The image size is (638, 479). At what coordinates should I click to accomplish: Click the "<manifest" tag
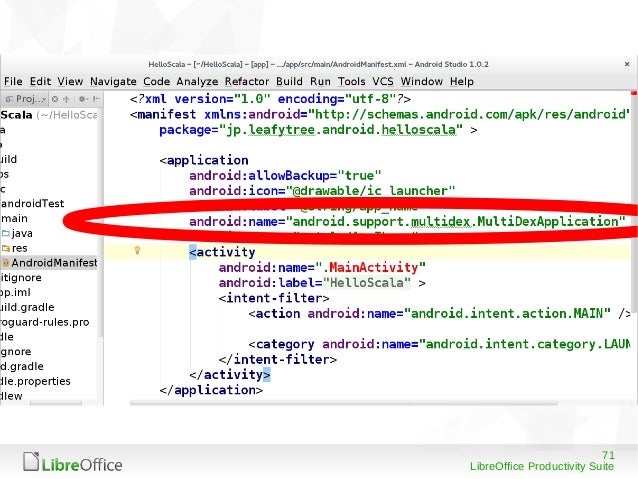[x=163, y=115]
